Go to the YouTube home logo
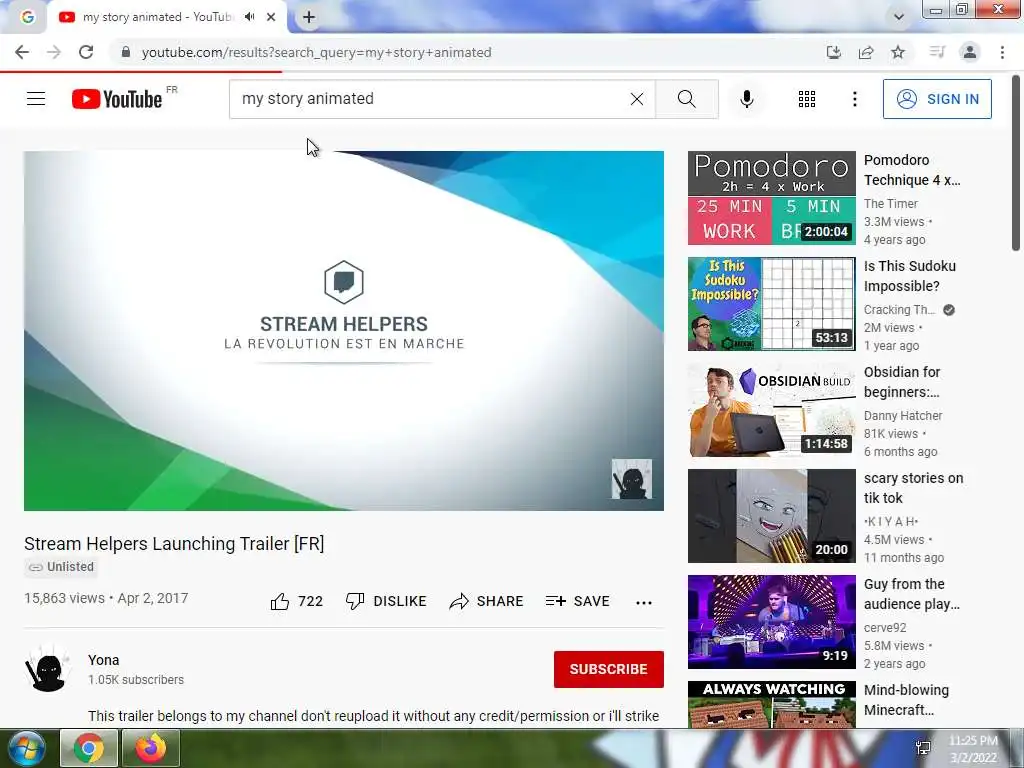 pos(117,99)
